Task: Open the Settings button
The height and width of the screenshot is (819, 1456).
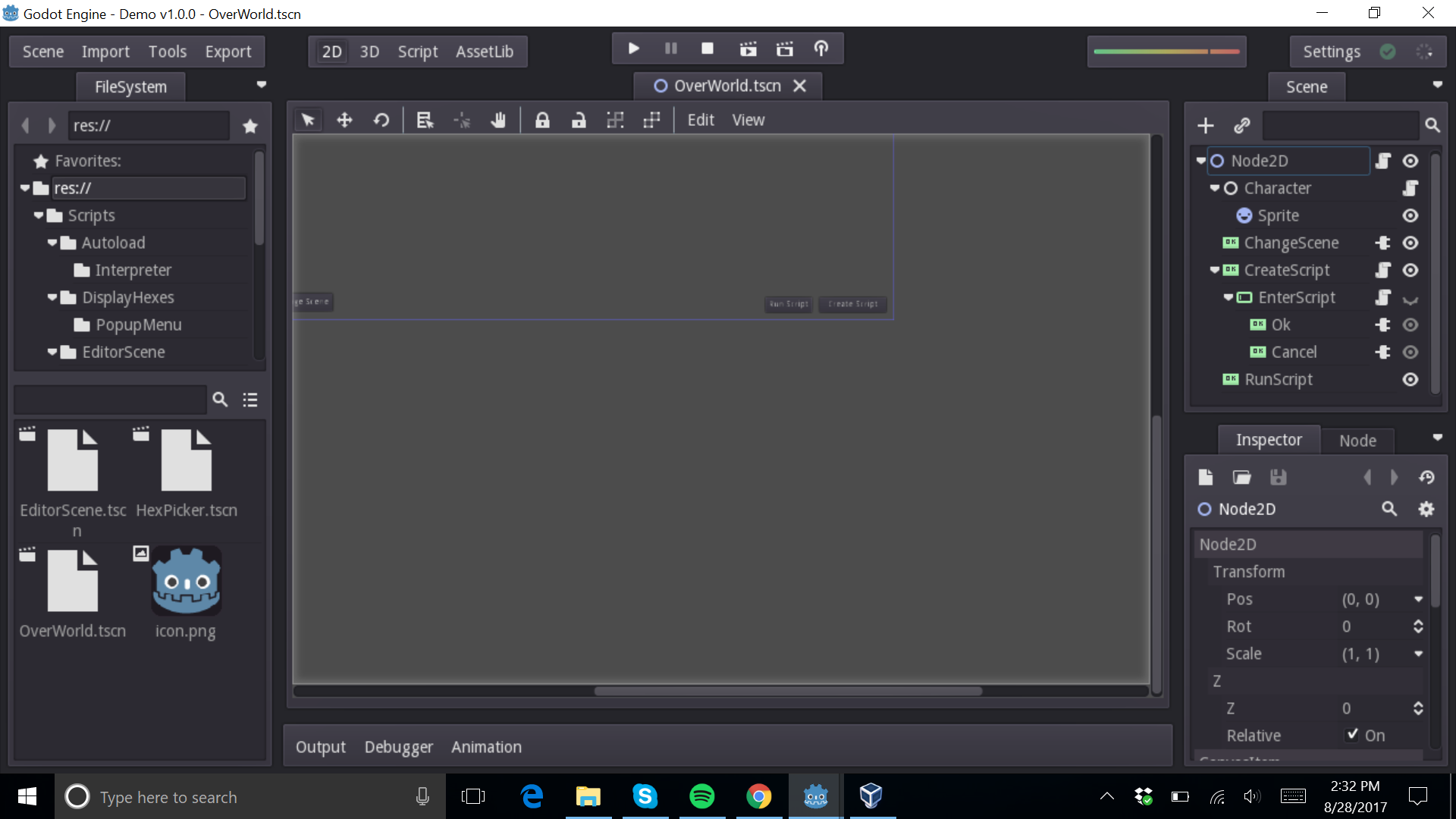Action: click(x=1331, y=52)
